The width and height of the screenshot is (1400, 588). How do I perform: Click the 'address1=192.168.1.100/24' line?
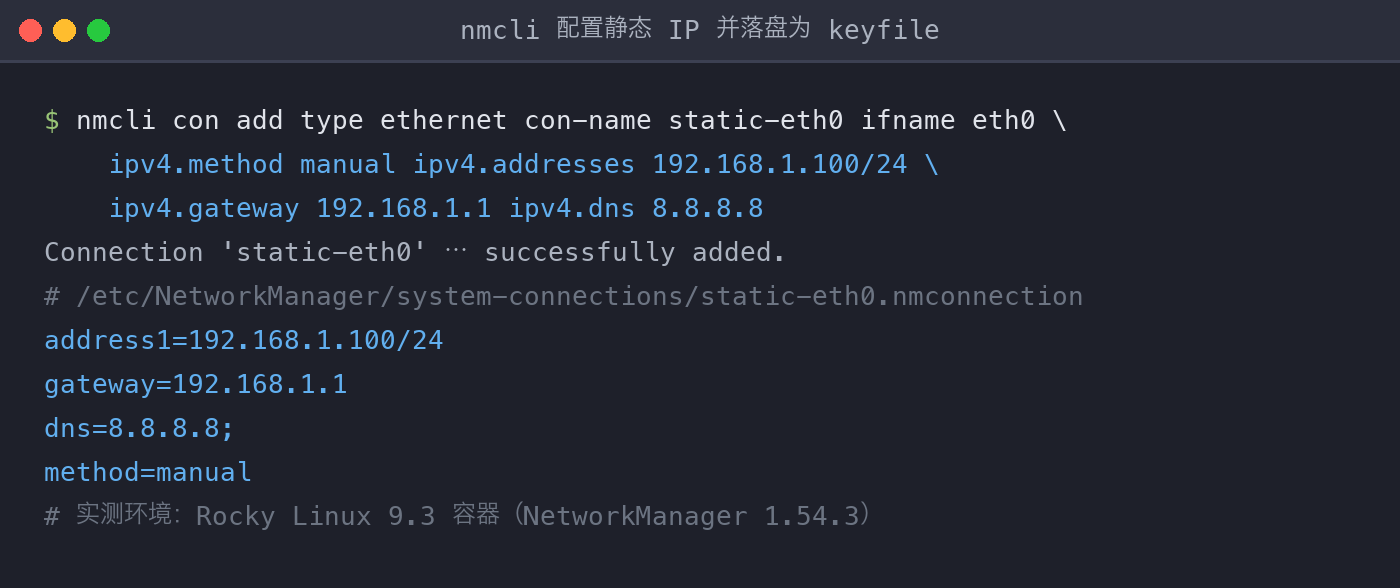point(244,341)
